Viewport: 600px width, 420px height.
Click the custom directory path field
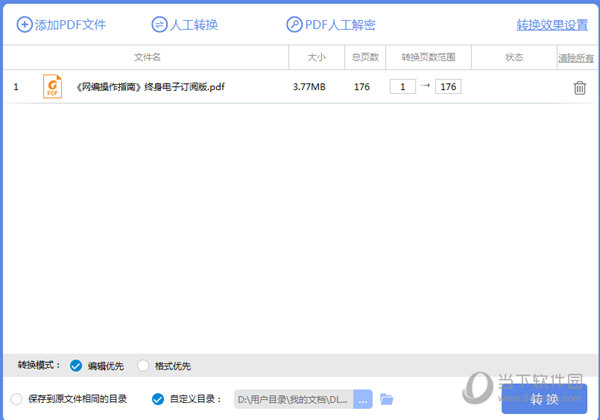(x=293, y=399)
